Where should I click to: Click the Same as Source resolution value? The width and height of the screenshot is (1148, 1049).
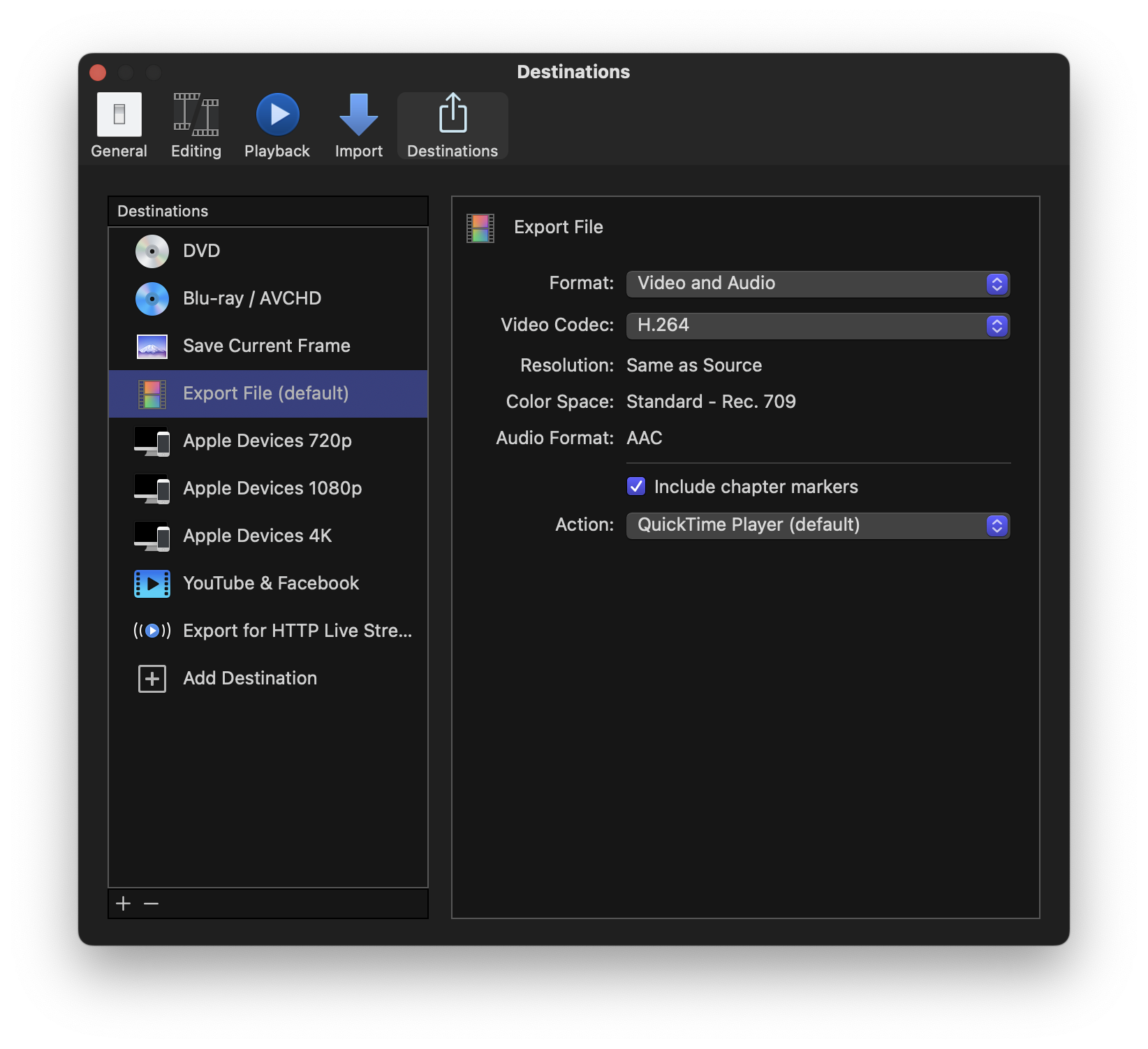click(x=694, y=366)
